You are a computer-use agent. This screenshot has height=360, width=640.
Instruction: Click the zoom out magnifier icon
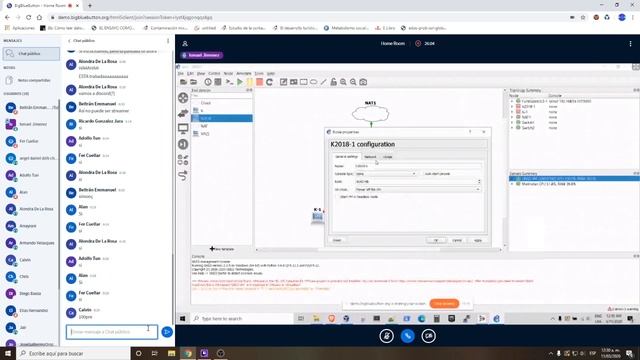click(353, 82)
